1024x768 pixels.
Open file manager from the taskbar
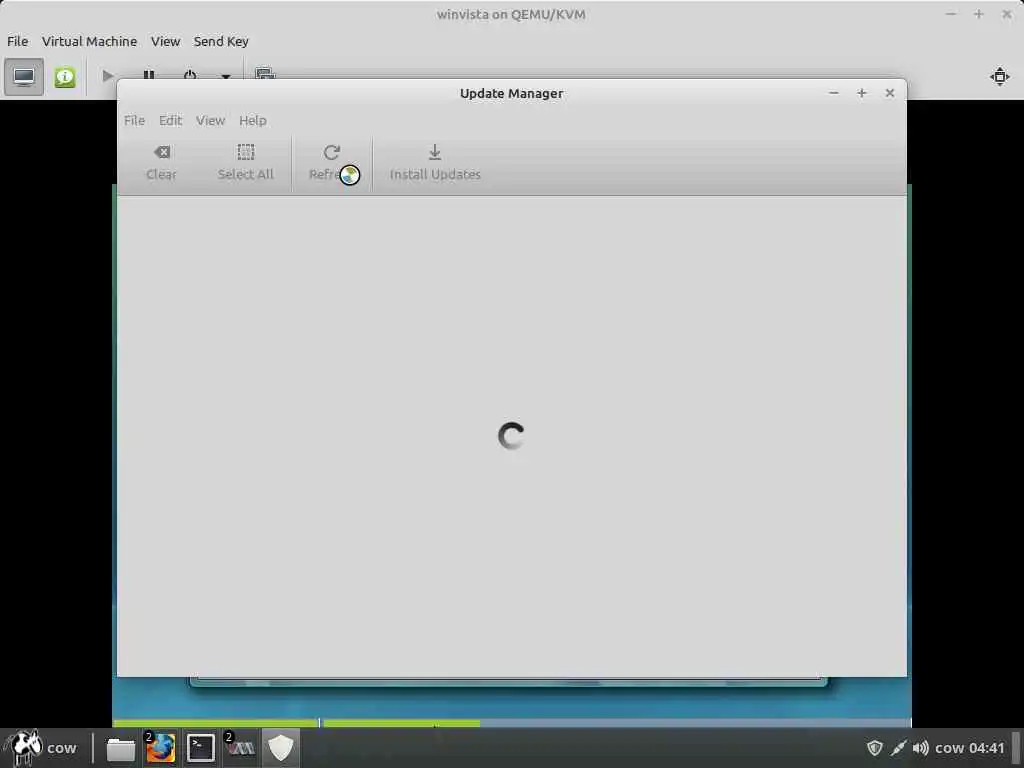coord(121,748)
